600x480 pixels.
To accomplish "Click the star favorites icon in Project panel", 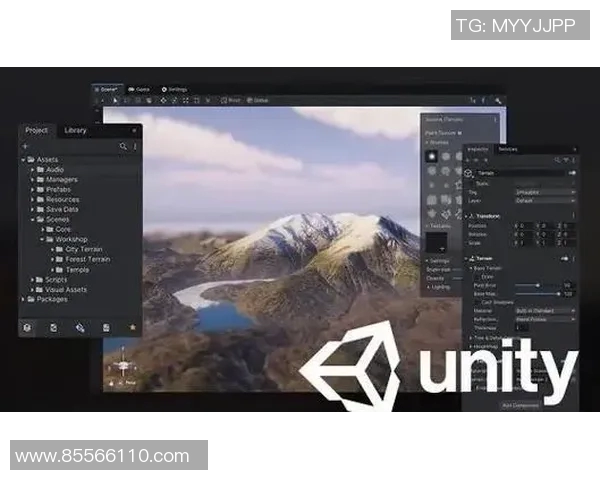I will 132,327.
